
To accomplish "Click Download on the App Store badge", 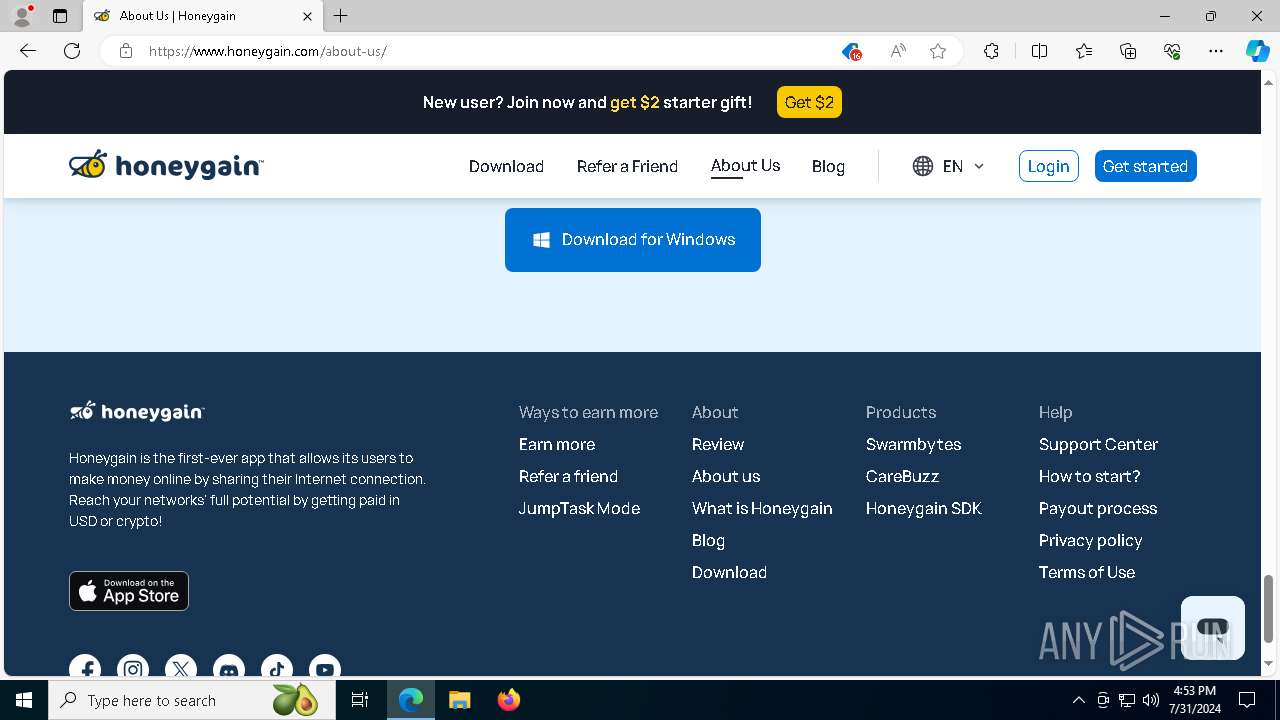I will tap(129, 590).
